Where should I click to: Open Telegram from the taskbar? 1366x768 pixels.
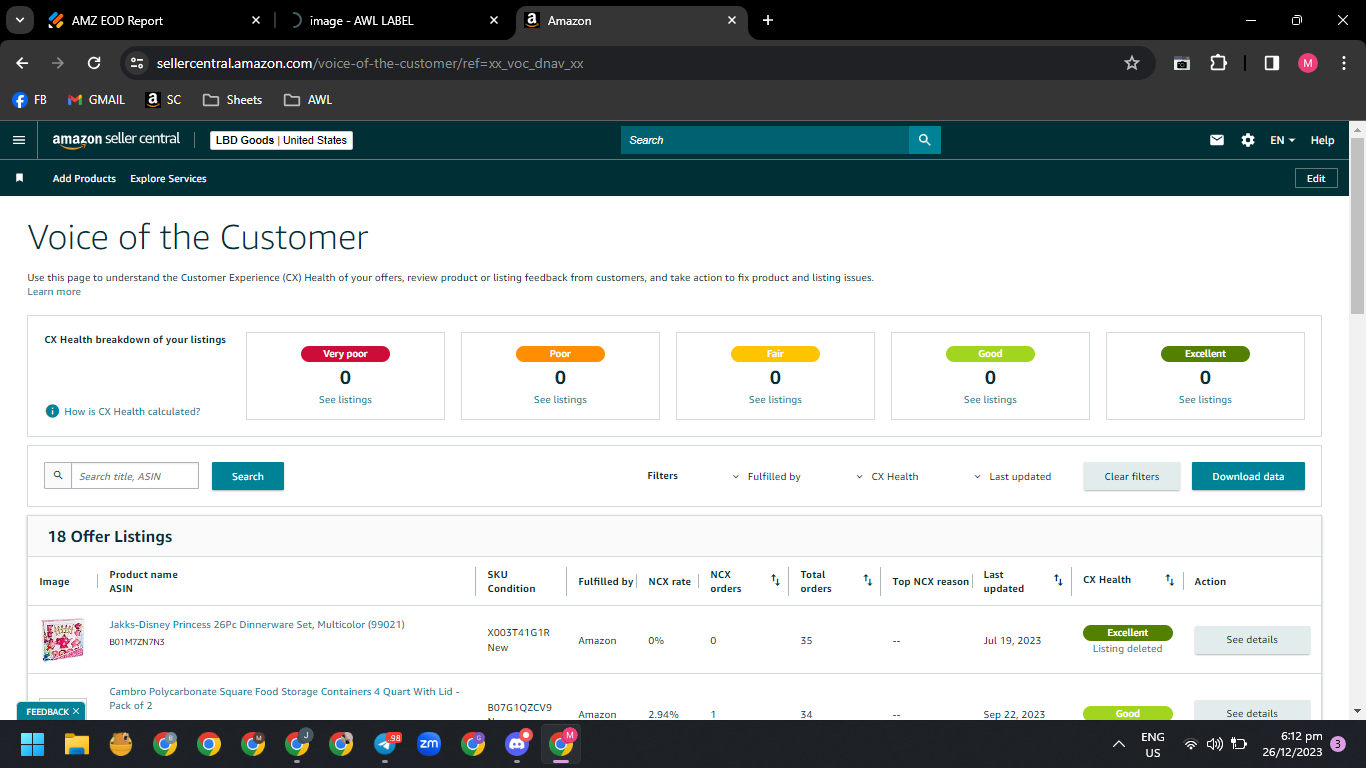coord(386,744)
